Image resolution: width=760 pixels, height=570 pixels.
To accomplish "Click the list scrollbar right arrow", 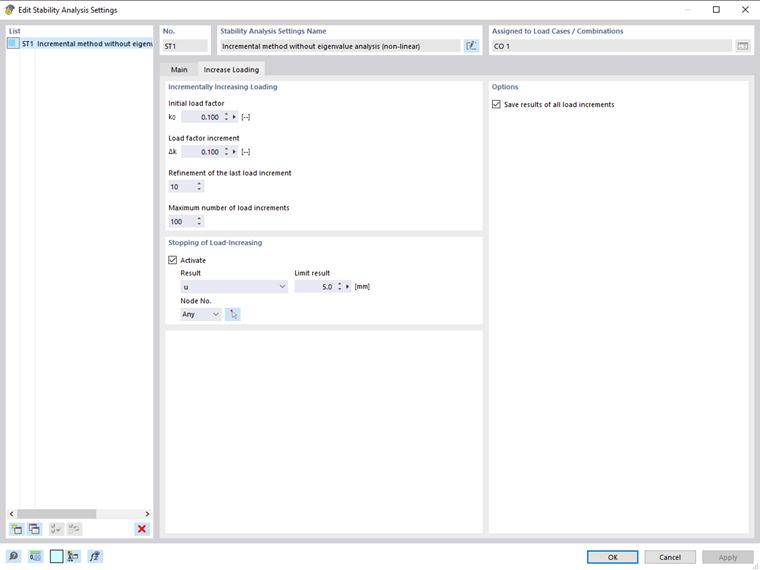I will 147,514.
